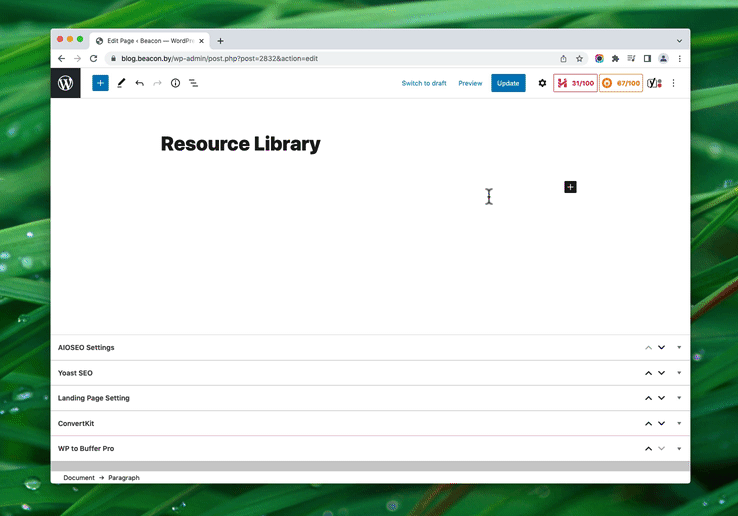Switch to draft
The image size is (738, 516).
[x=424, y=83]
